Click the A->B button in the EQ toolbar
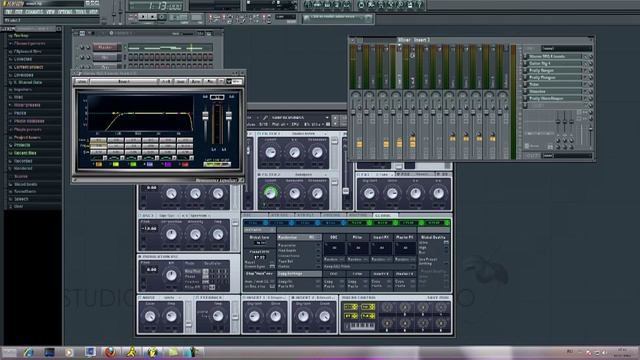Screen dimensions: 640x360 click(166, 82)
